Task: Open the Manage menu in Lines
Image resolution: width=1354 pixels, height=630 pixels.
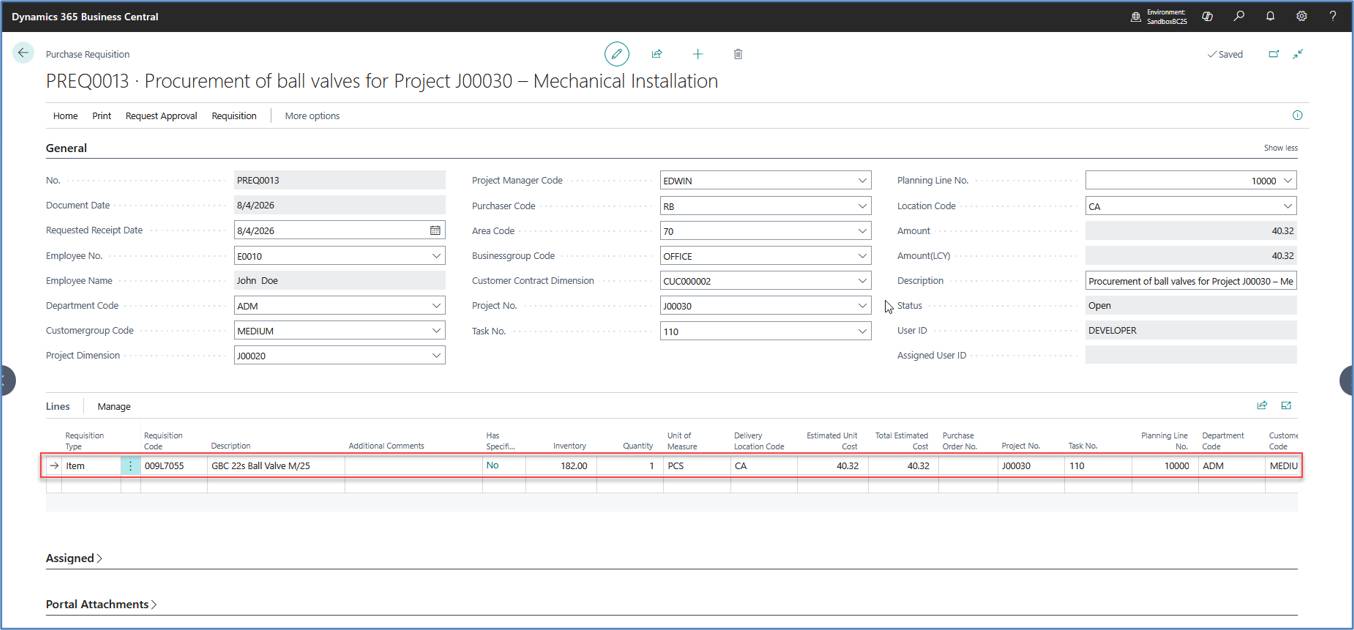Action: pyautogui.click(x=114, y=406)
